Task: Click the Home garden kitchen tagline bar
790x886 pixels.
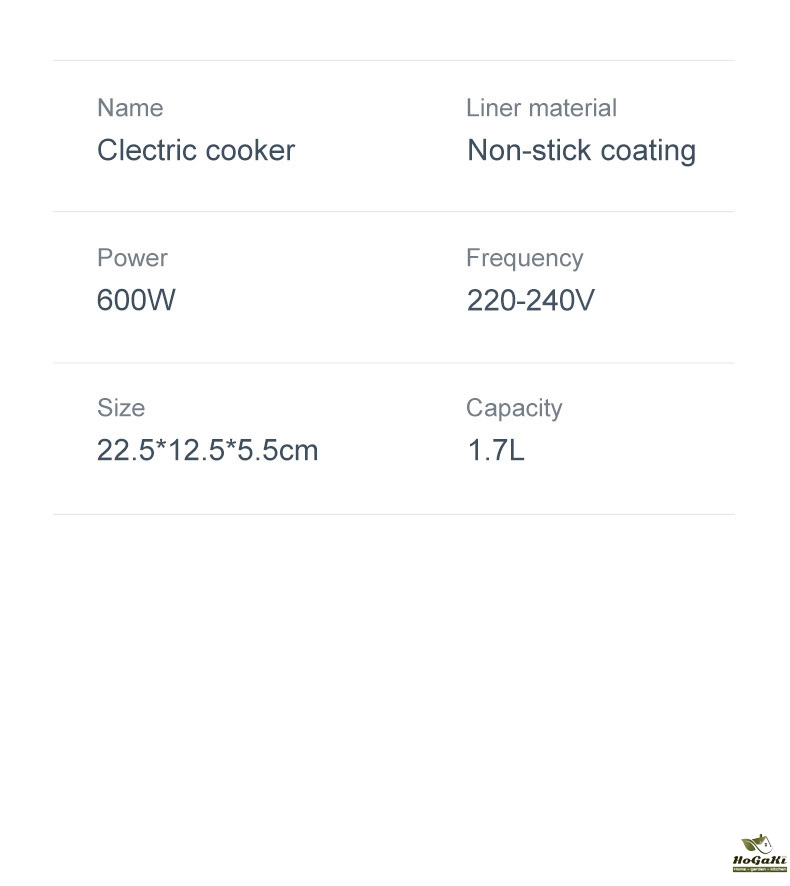Action: (759, 868)
